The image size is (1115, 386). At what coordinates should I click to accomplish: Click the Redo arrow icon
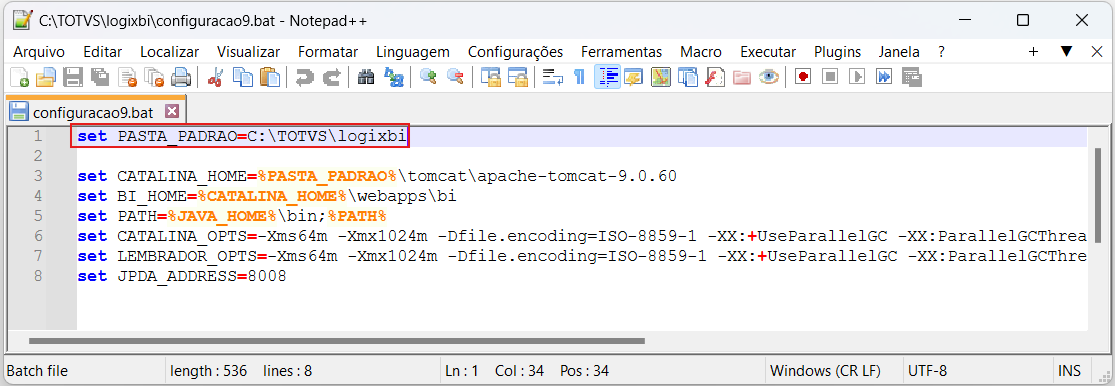tap(332, 77)
